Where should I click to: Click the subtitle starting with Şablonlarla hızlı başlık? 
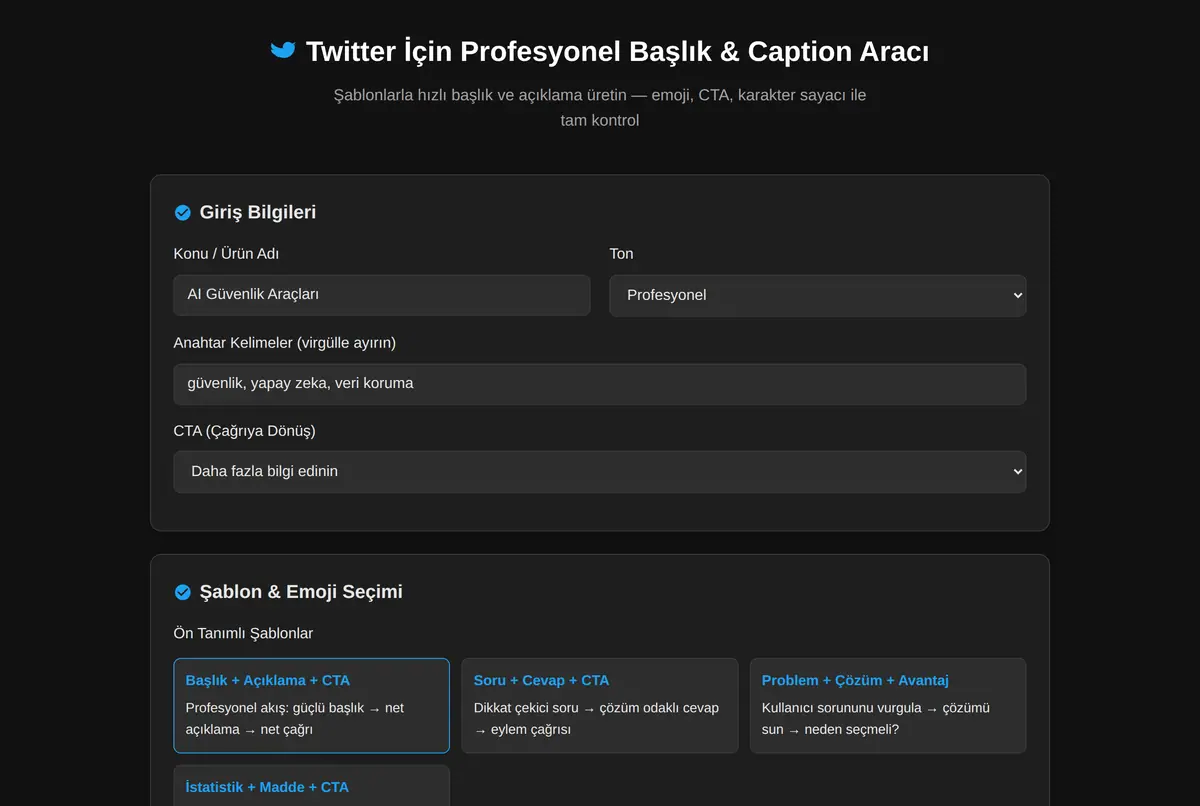600,108
